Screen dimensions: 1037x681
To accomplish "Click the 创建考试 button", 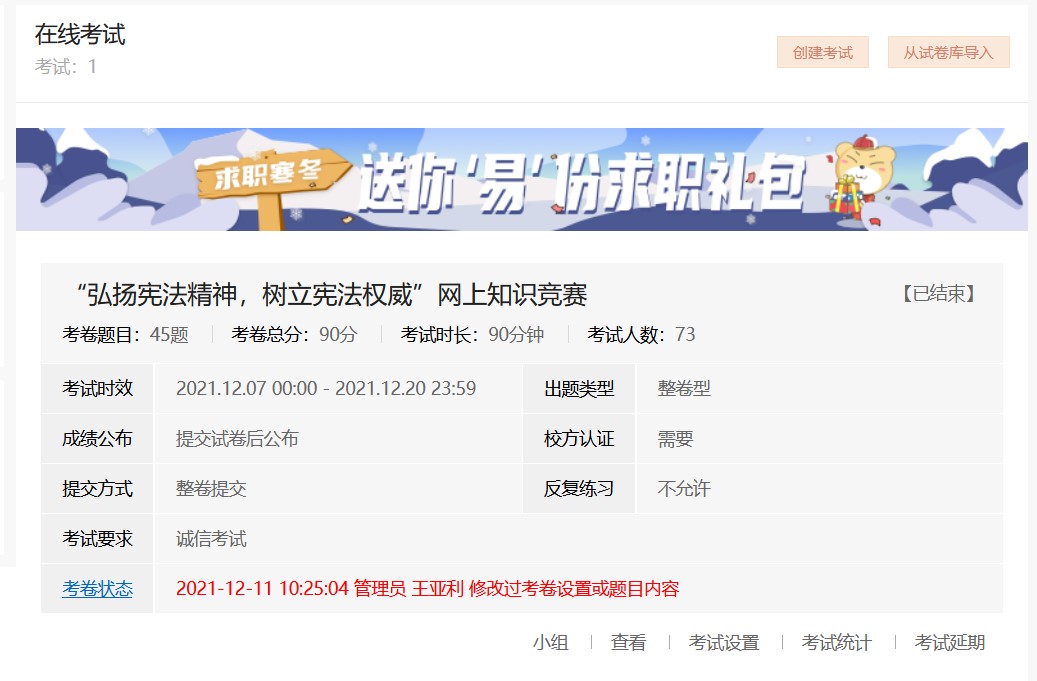I will (x=822, y=53).
